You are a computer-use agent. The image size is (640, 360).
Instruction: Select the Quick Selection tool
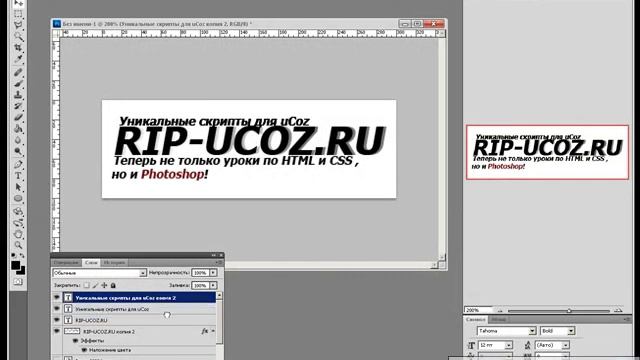click(18, 36)
